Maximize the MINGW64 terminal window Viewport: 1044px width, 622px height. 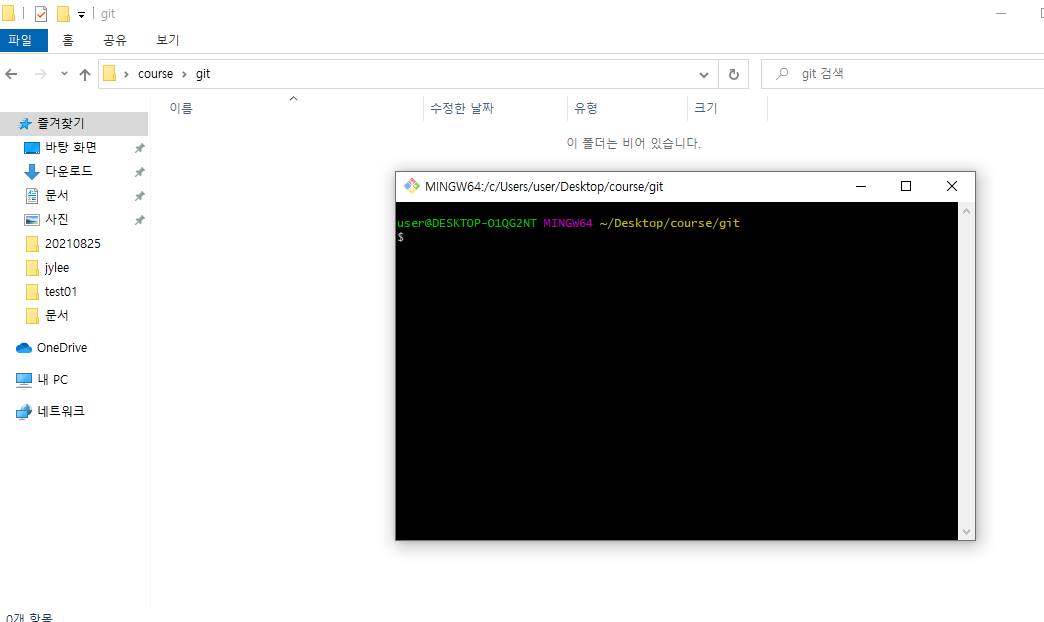906,186
